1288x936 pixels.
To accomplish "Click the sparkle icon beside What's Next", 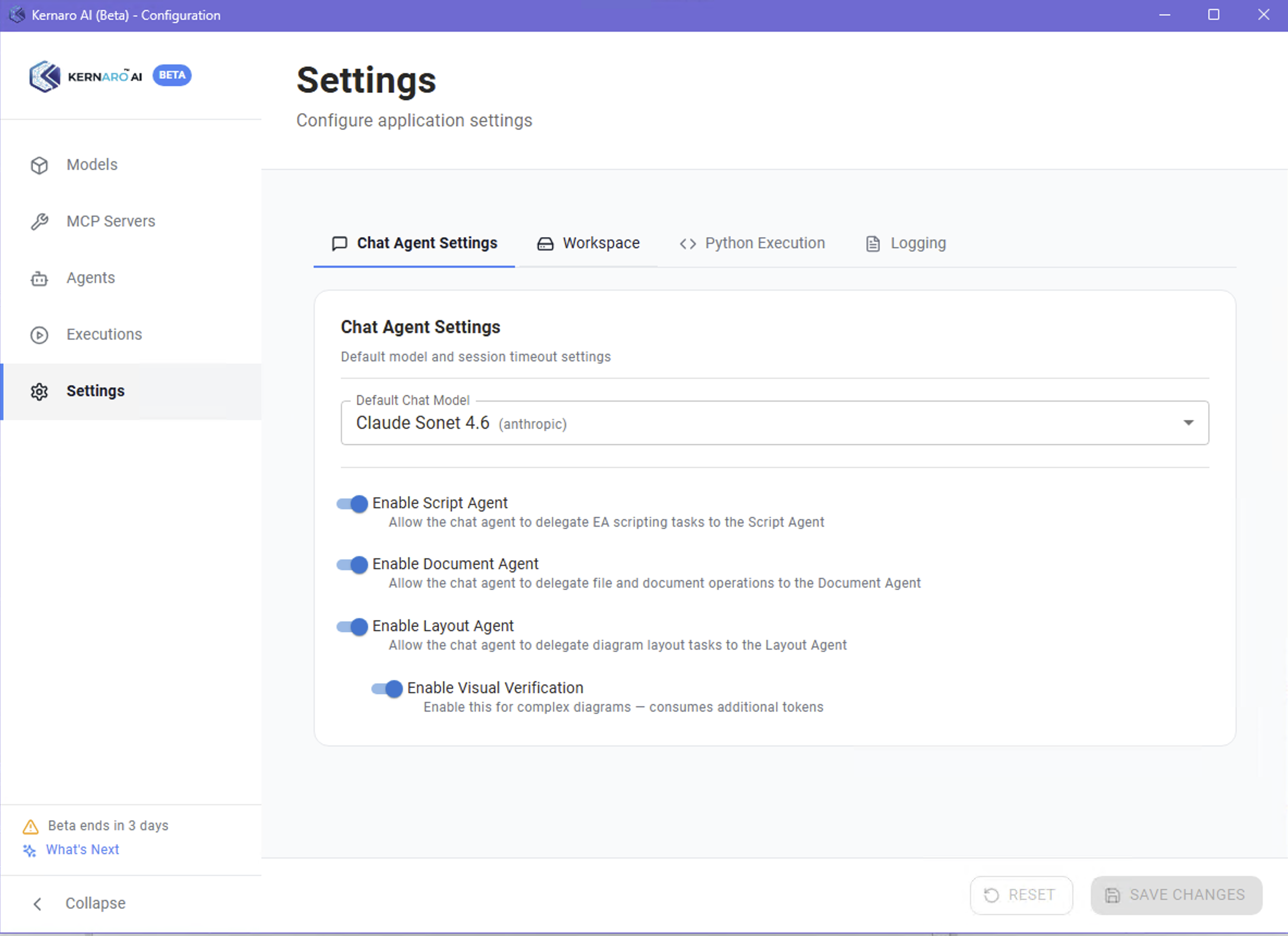I will point(29,850).
